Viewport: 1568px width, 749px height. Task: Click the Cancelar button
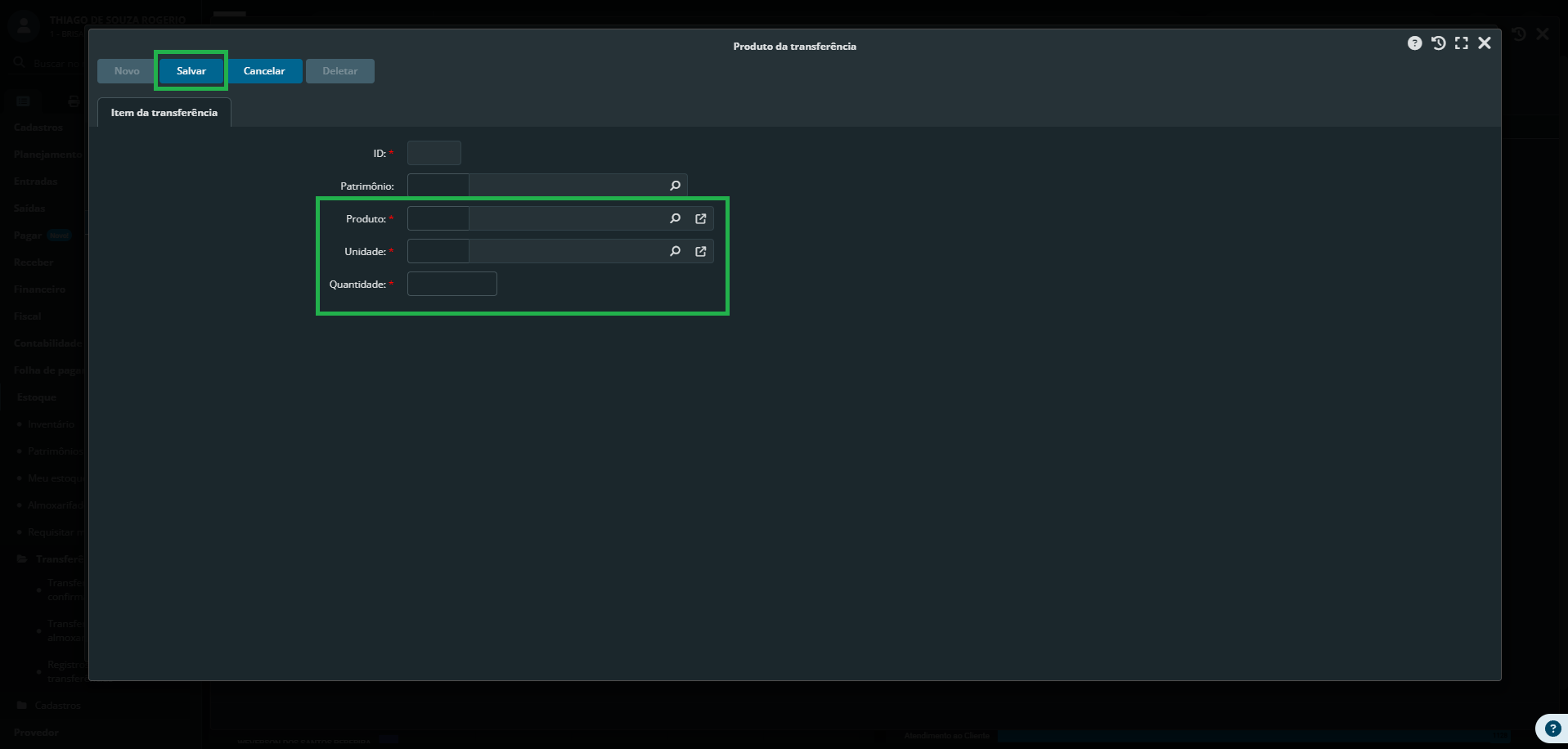(x=264, y=71)
